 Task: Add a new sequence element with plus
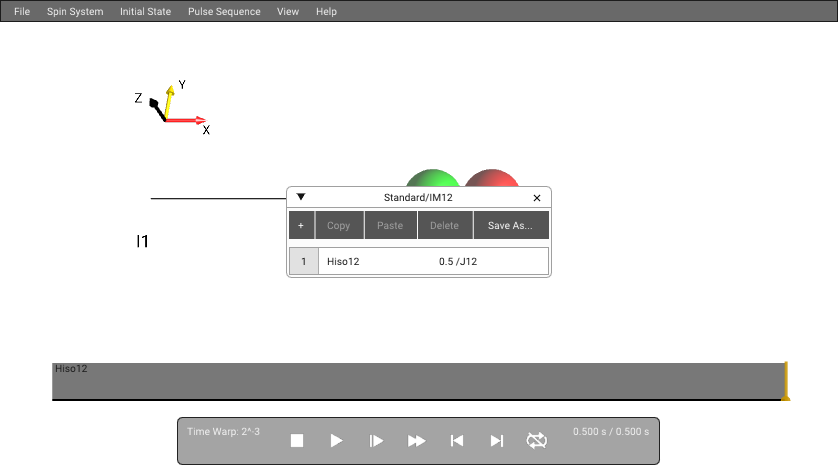(301, 225)
